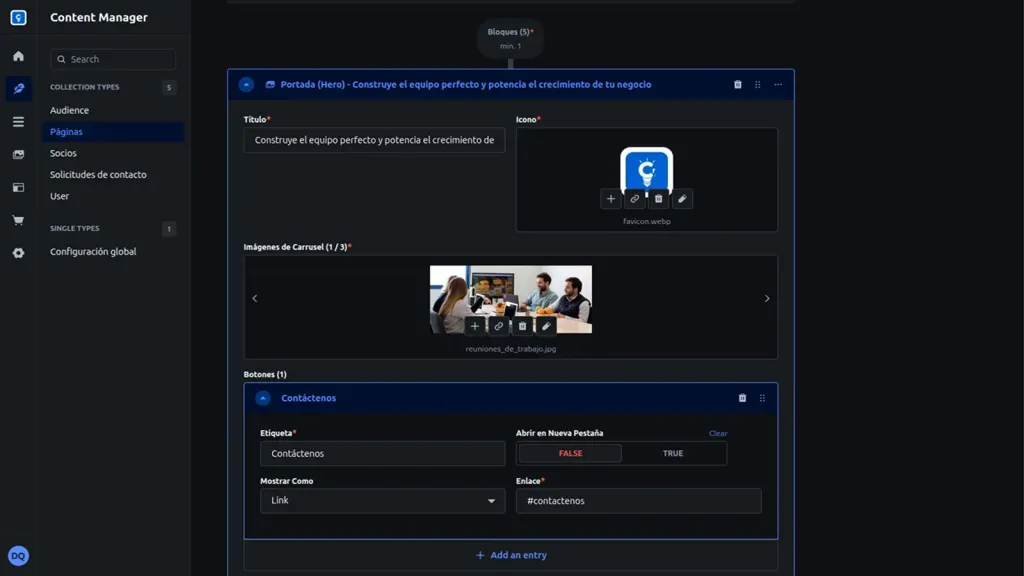The height and width of the screenshot is (576, 1024).
Task: Open more actions for Portada block
Action: (778, 84)
